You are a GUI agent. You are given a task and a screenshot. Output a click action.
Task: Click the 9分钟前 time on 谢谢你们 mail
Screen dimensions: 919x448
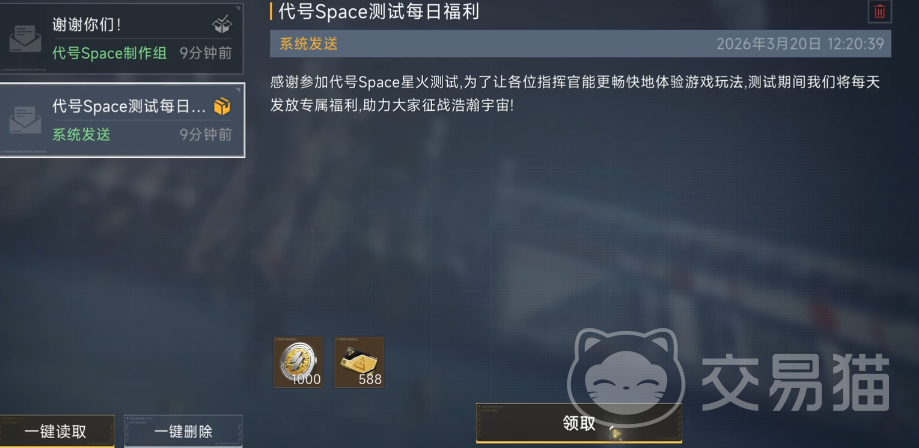tap(206, 53)
